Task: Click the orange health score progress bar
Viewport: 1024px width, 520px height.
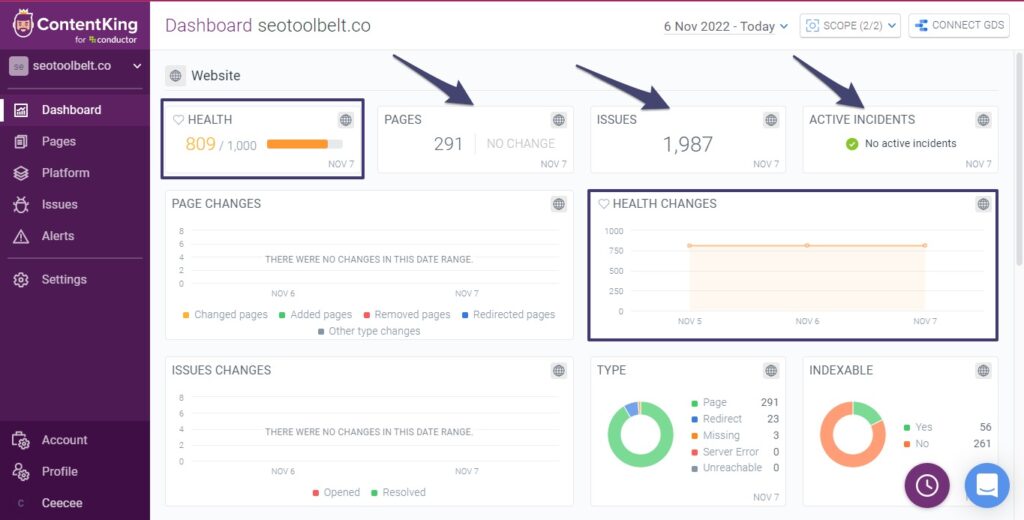Action: (304, 144)
